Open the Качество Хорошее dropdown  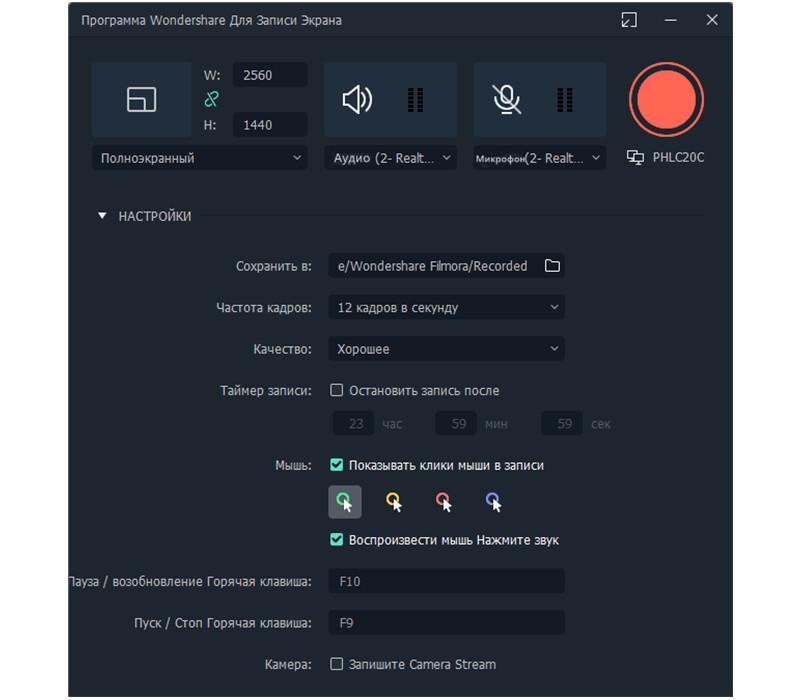(446, 349)
